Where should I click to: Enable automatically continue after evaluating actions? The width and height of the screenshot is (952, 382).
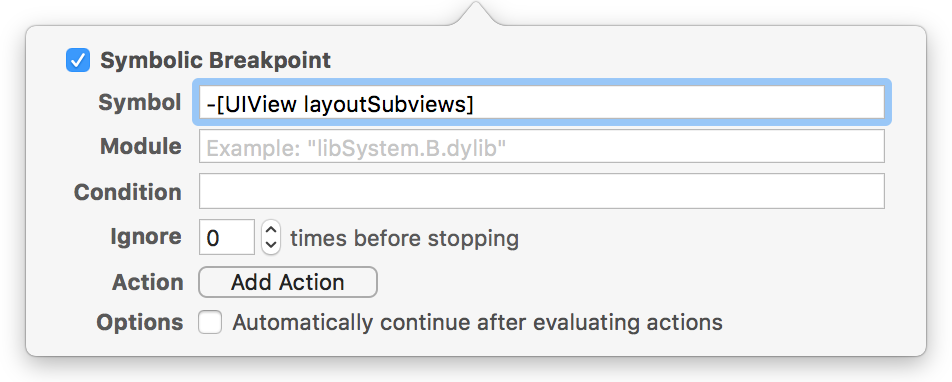pos(210,322)
